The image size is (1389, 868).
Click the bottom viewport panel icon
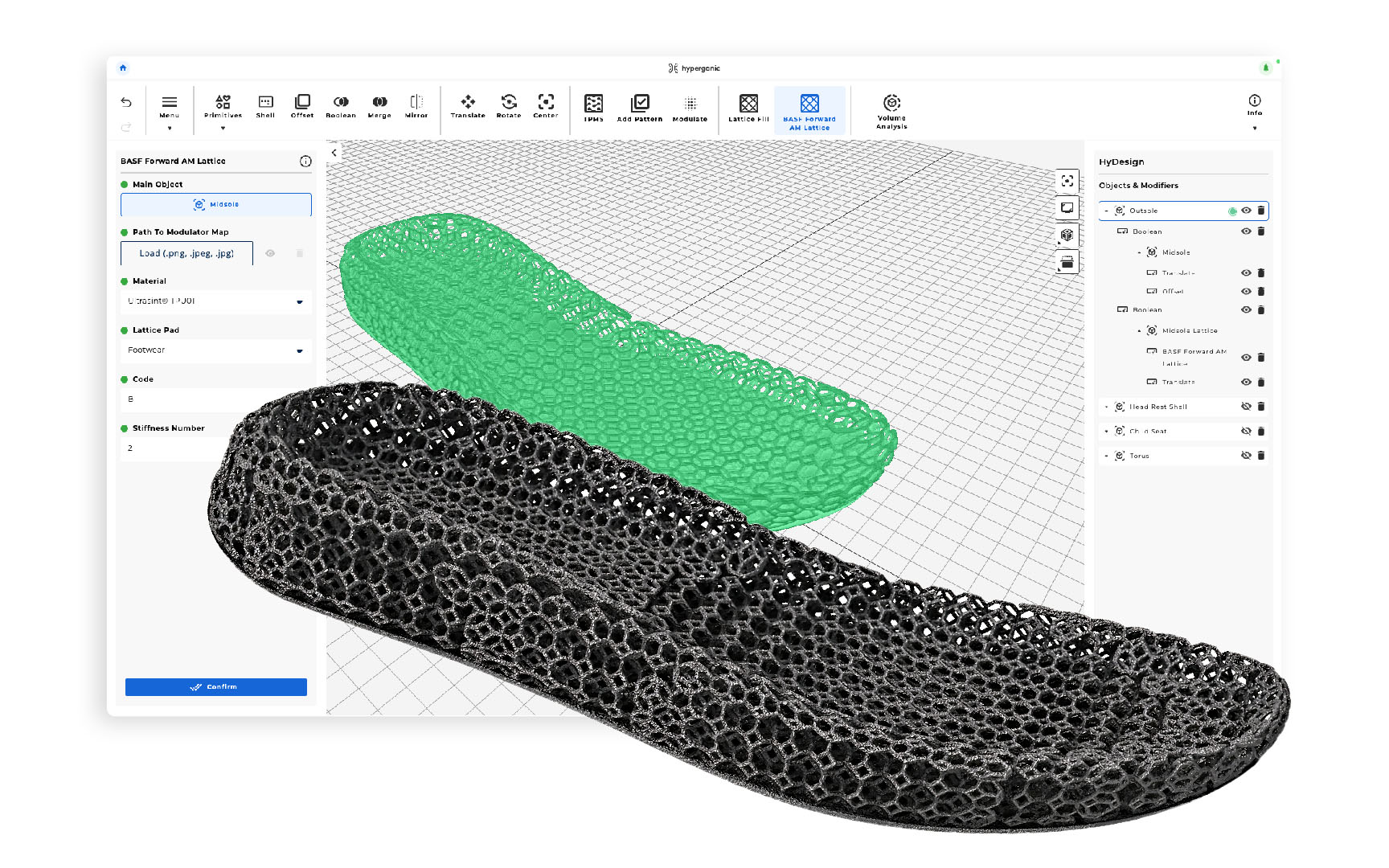[x=1067, y=263]
